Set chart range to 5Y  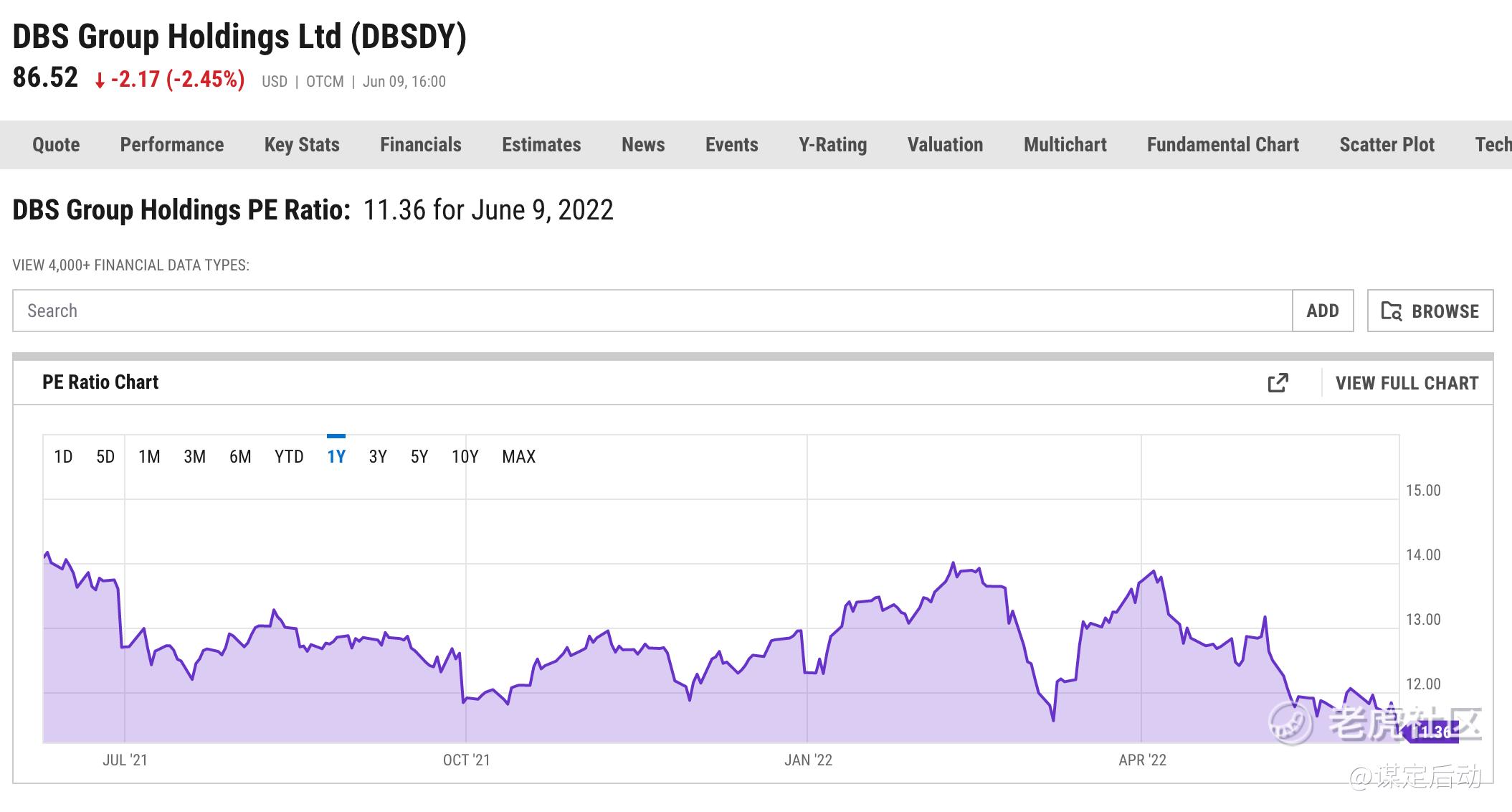coord(419,457)
